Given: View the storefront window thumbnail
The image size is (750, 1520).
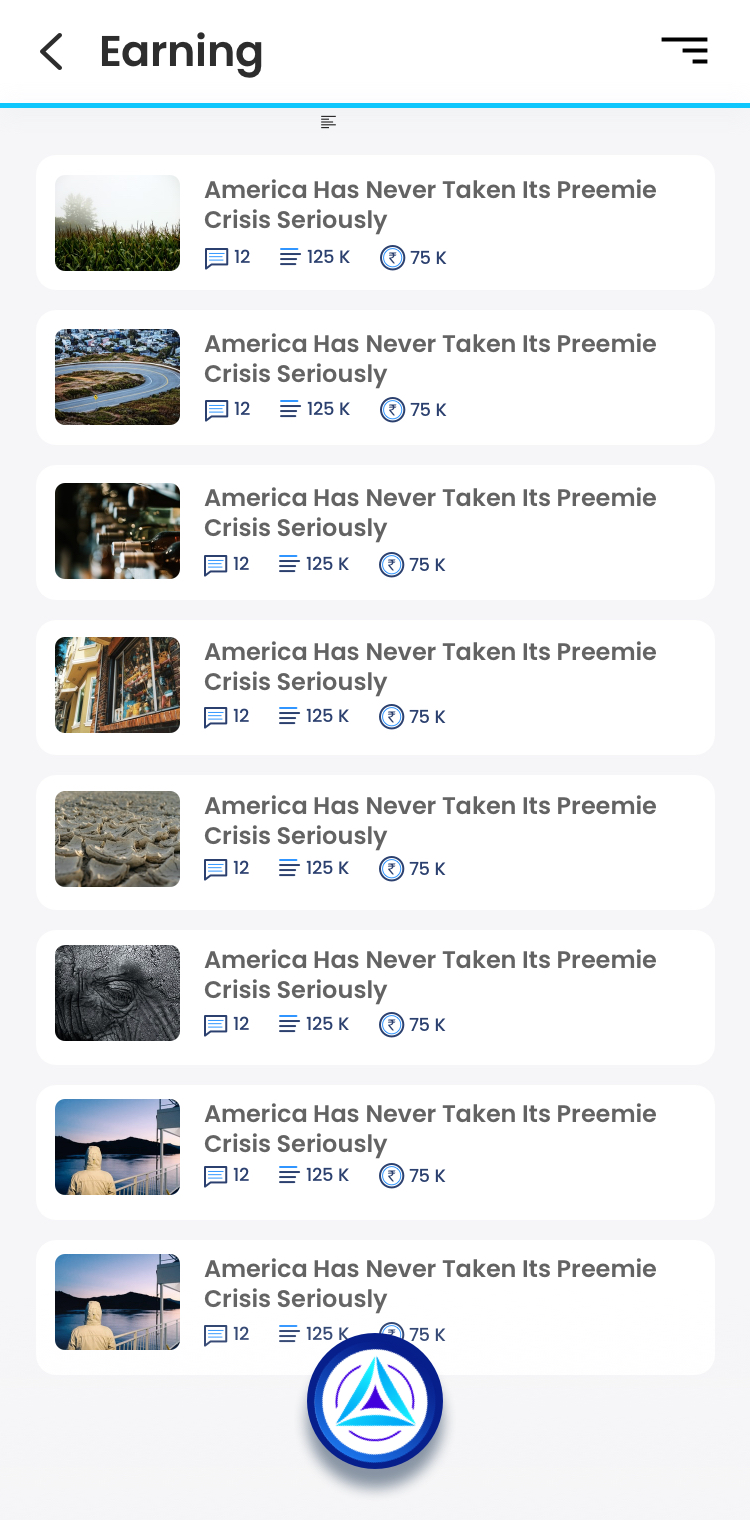Looking at the screenshot, I should coord(117,685).
